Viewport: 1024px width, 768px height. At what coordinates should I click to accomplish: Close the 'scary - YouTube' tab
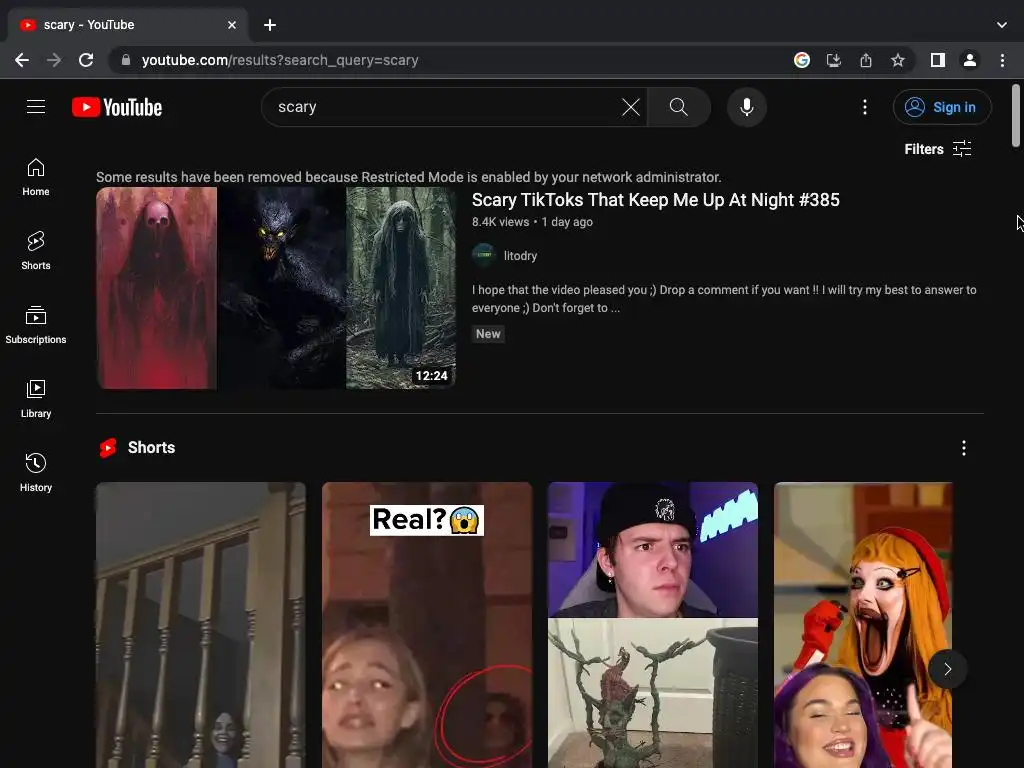[232, 25]
